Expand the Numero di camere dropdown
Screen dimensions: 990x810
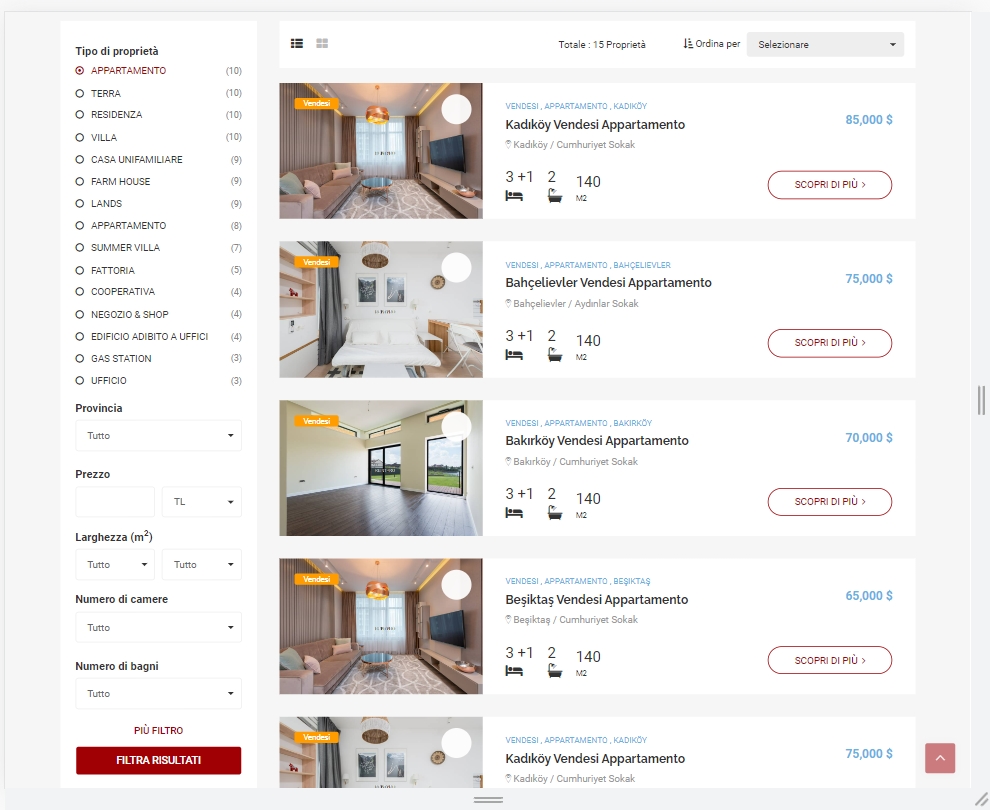pos(158,628)
